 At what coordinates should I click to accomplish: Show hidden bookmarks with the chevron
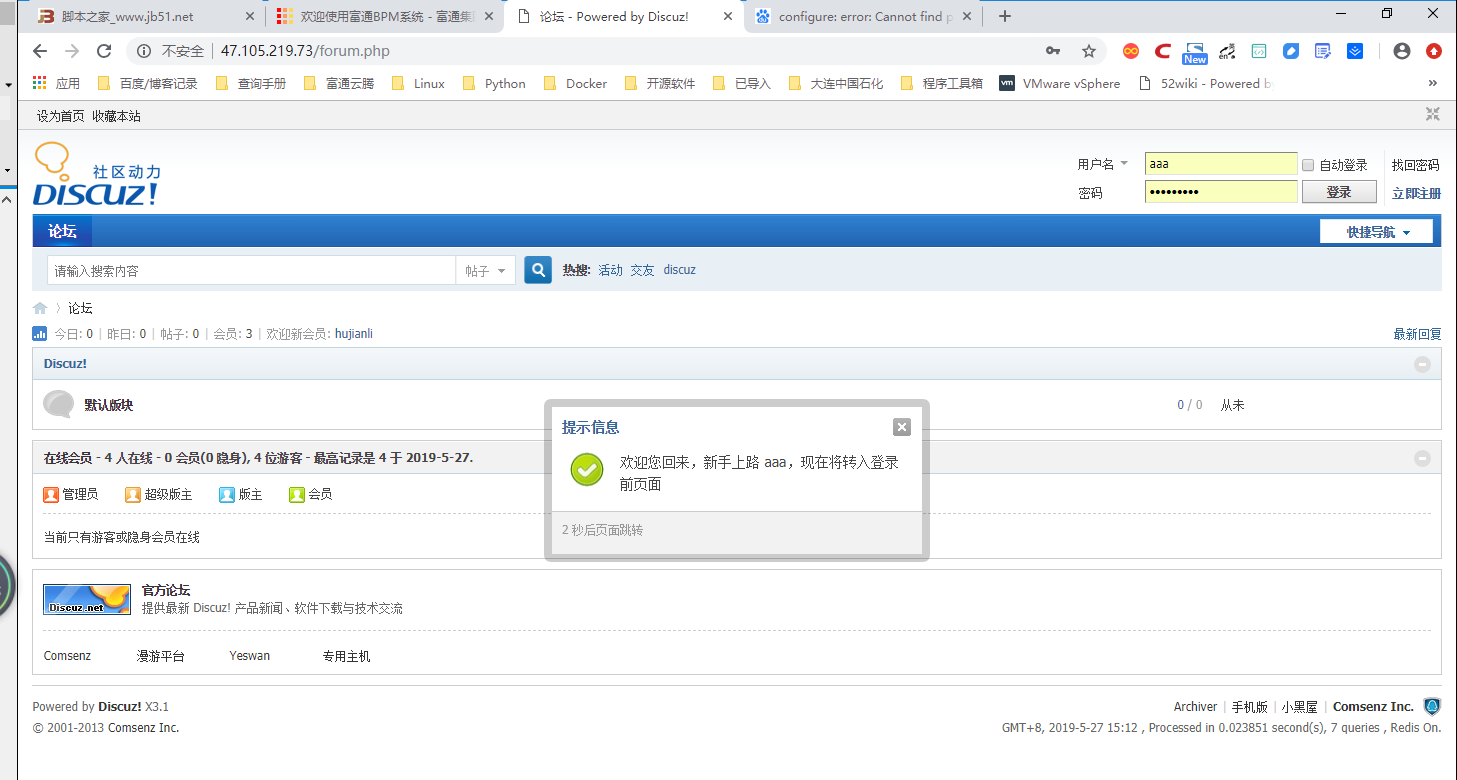(1433, 83)
